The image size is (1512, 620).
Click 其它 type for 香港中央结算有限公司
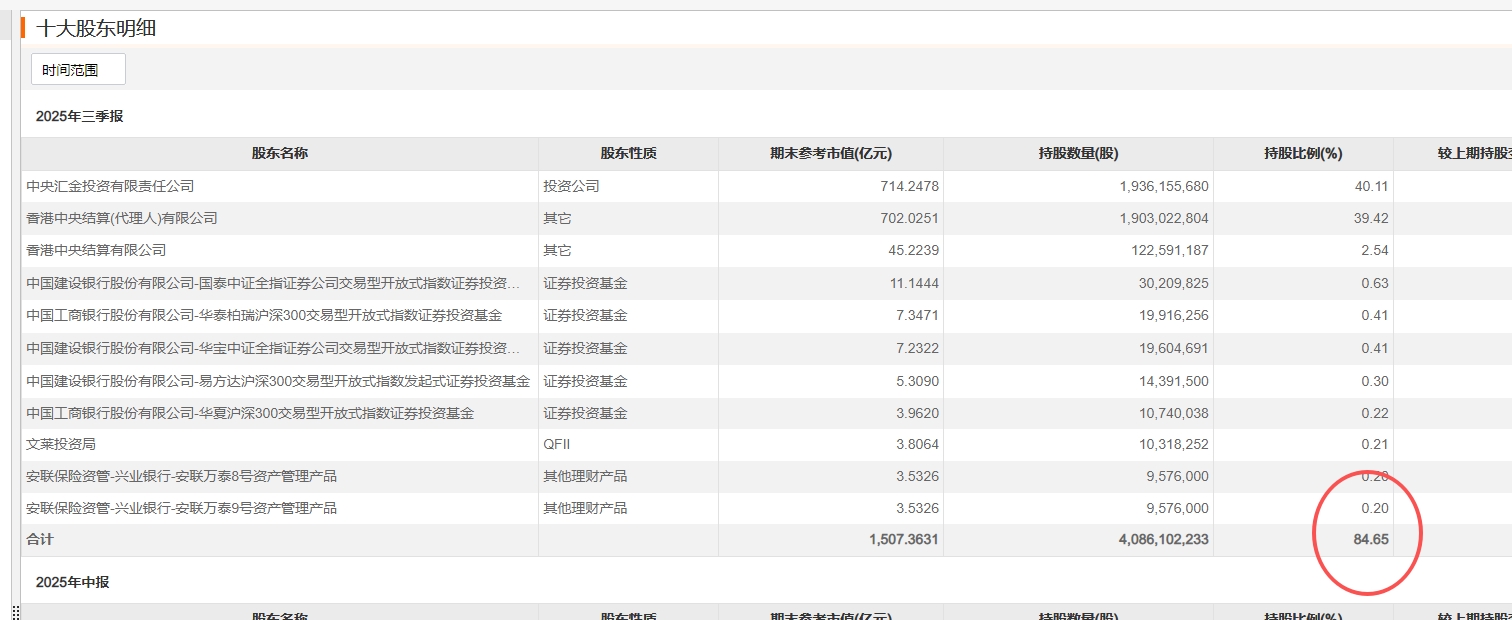557,250
